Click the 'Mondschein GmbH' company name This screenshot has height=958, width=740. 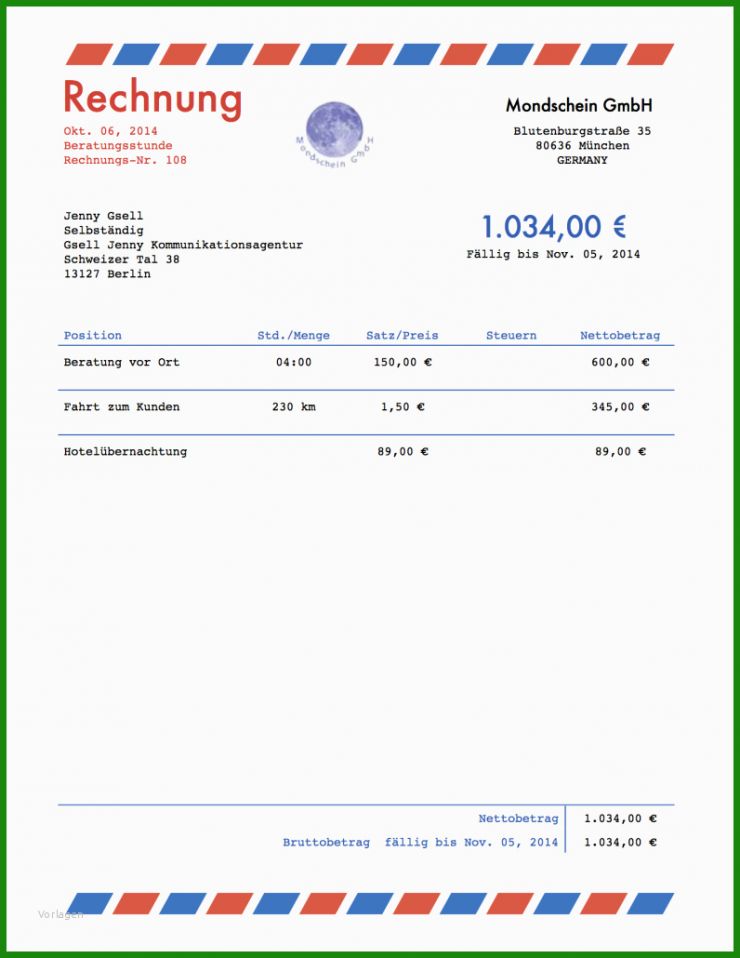click(579, 106)
